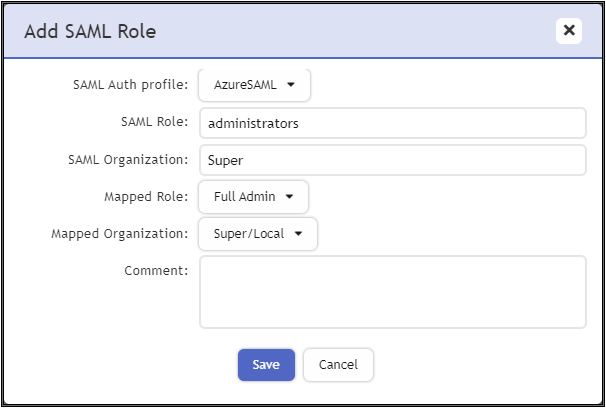Expand the Mapped Role dropdown

253,197
